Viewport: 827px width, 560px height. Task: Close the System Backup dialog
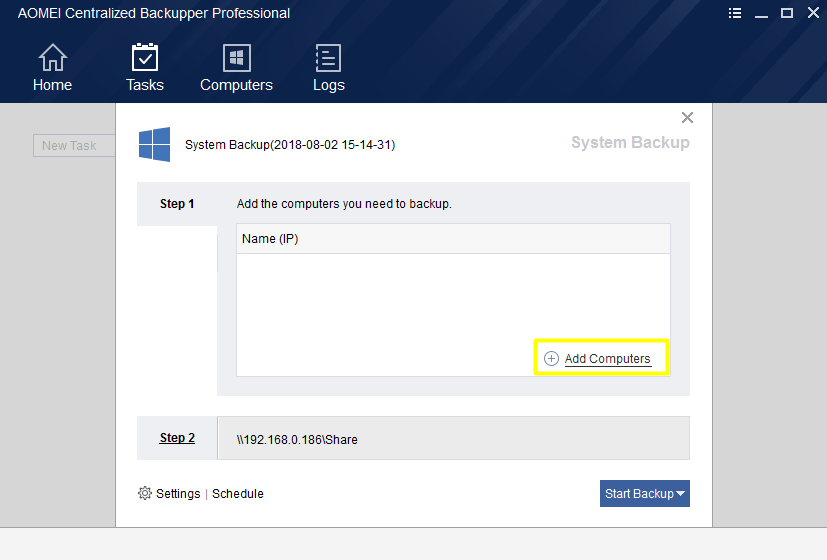point(687,118)
